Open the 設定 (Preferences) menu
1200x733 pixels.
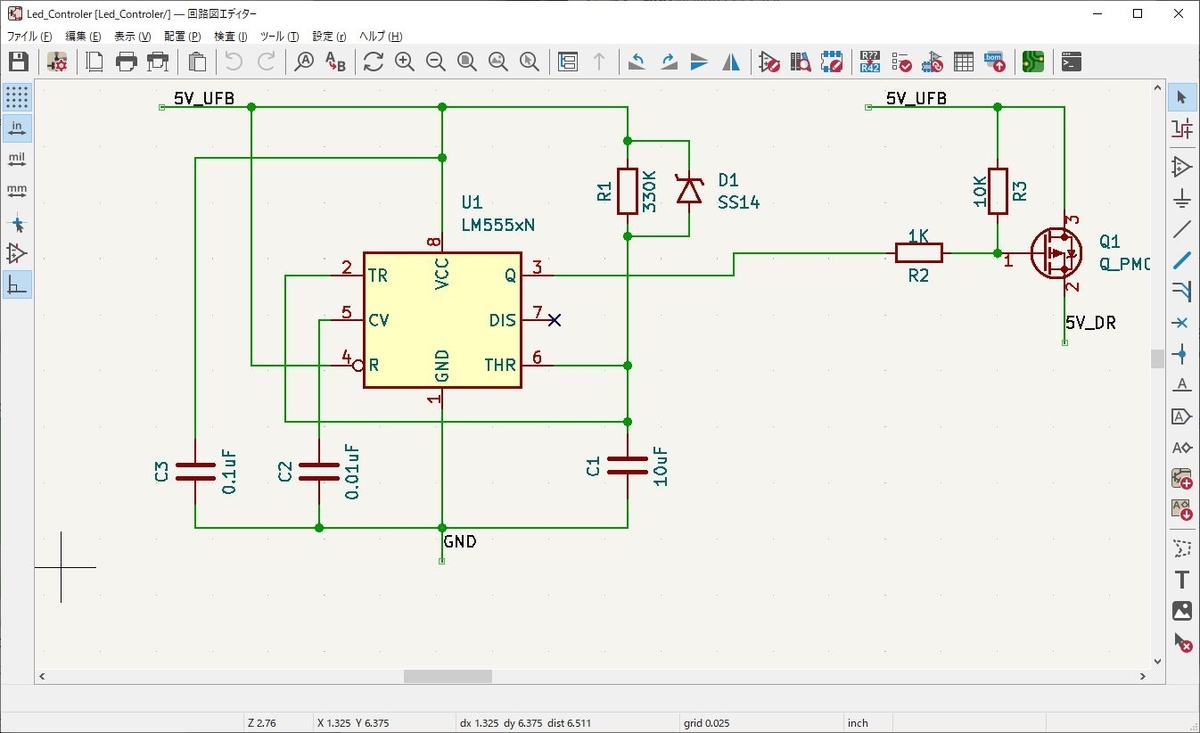(329, 36)
